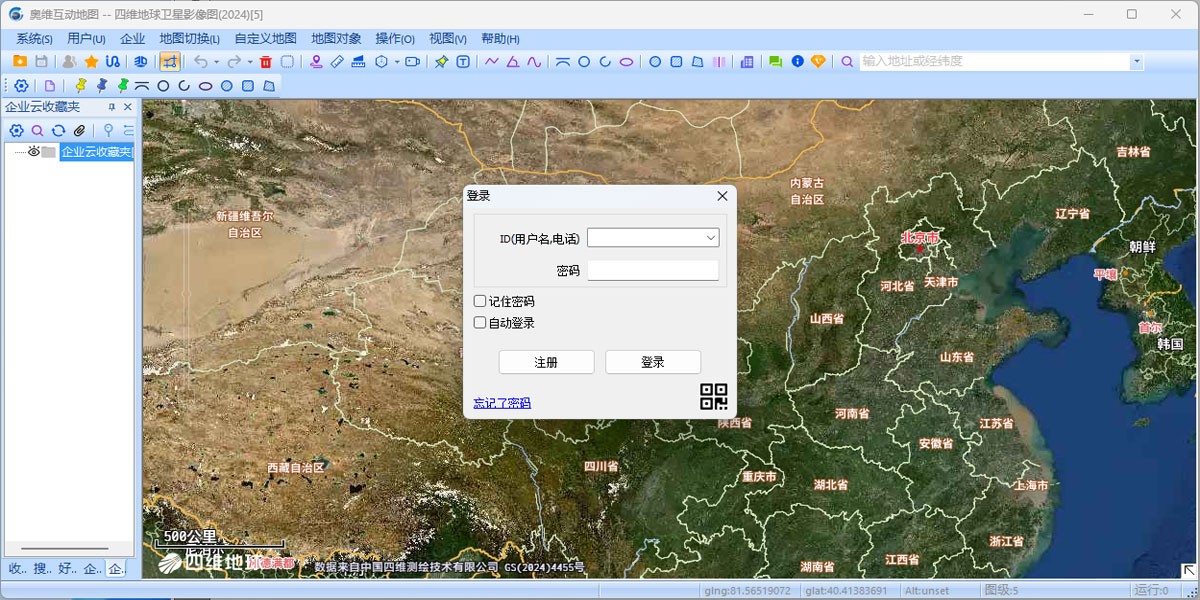Screen dimensions: 1200x600
Task: Enable the 自动登录 checkbox
Action: tap(480, 323)
